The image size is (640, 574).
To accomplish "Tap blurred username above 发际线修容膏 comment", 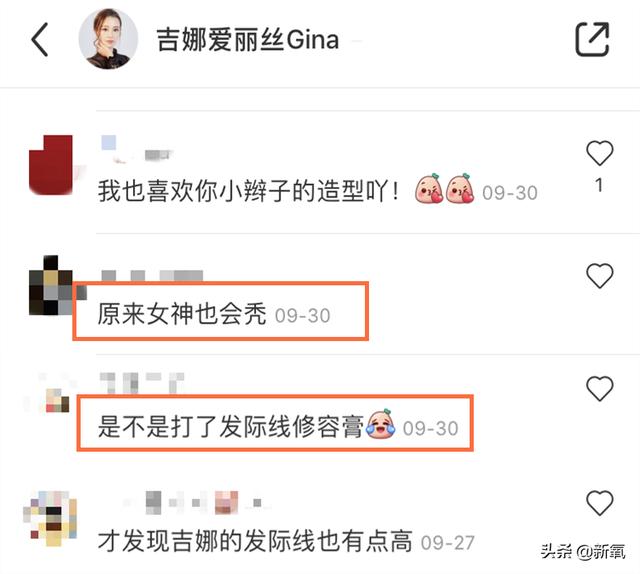I will (142, 383).
